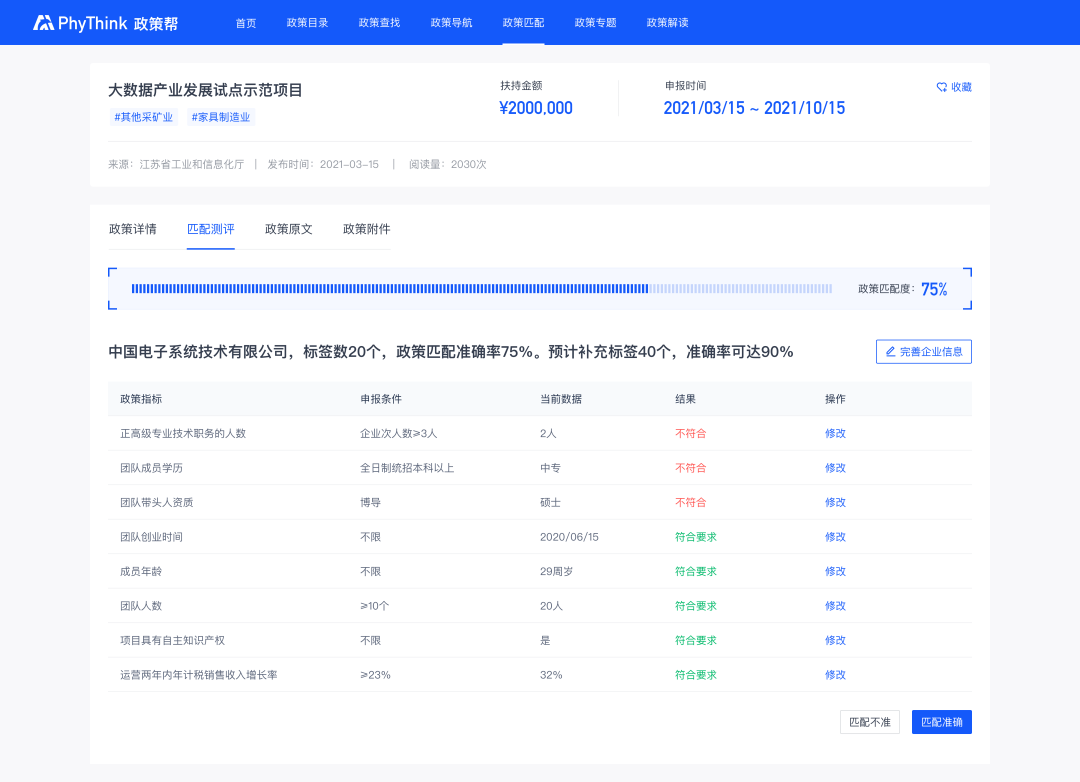Open 政策查找 in the navigation bar

pyautogui.click(x=379, y=23)
